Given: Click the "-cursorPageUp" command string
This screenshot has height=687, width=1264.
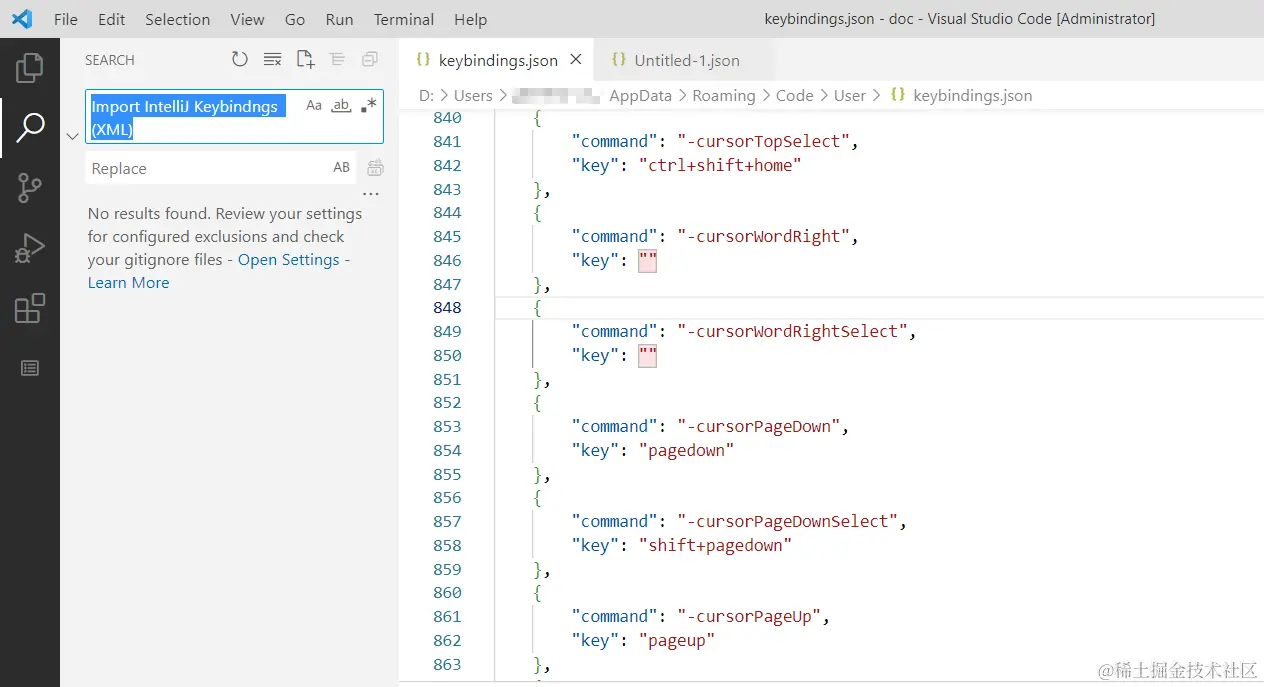Looking at the screenshot, I should click(748, 616).
